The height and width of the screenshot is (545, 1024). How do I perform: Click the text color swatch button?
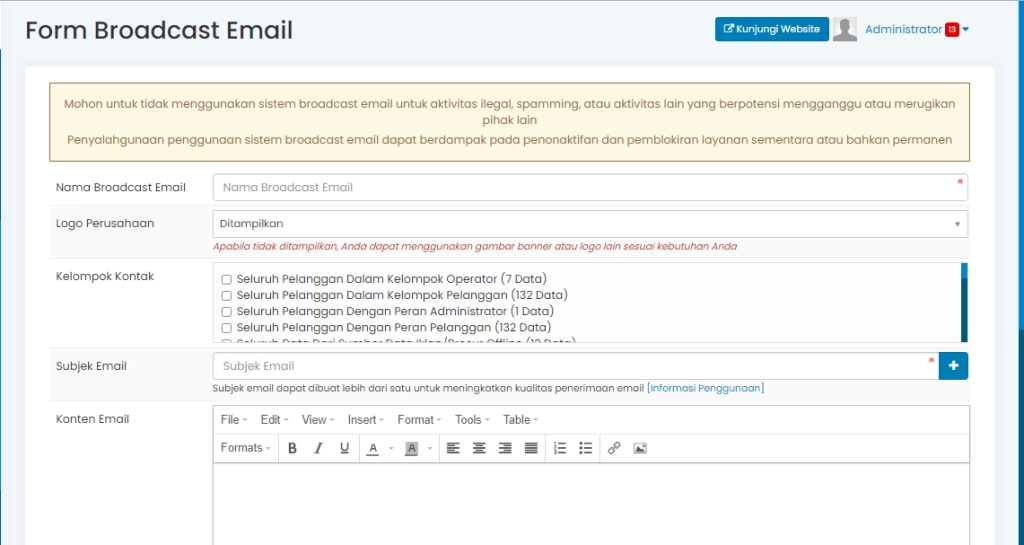tap(372, 448)
